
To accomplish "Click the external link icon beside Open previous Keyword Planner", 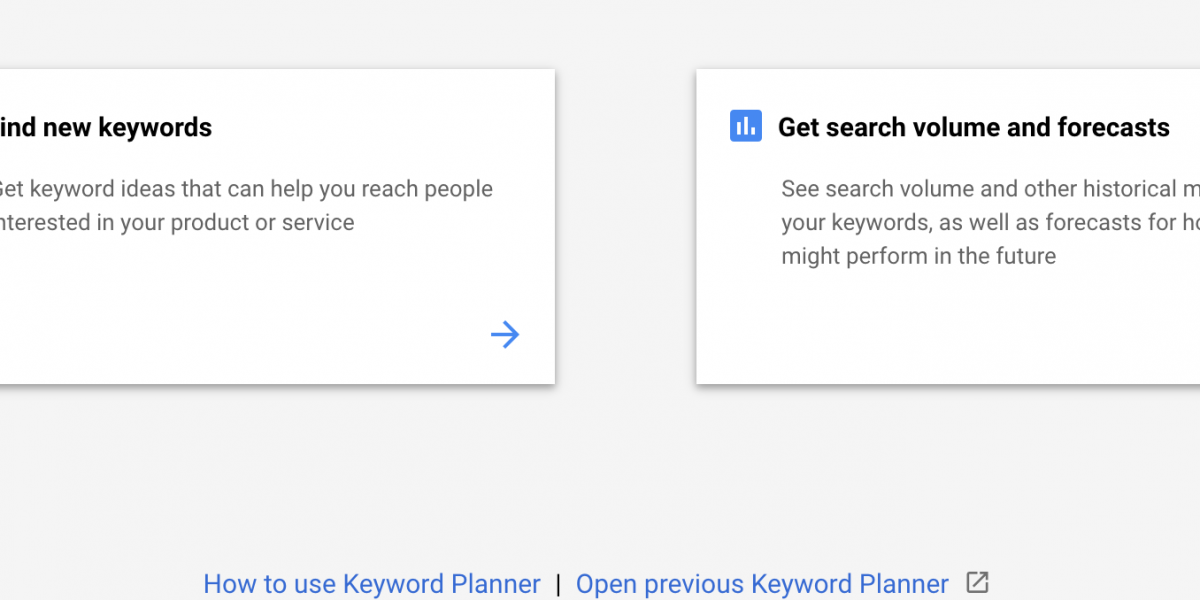I will 977,582.
